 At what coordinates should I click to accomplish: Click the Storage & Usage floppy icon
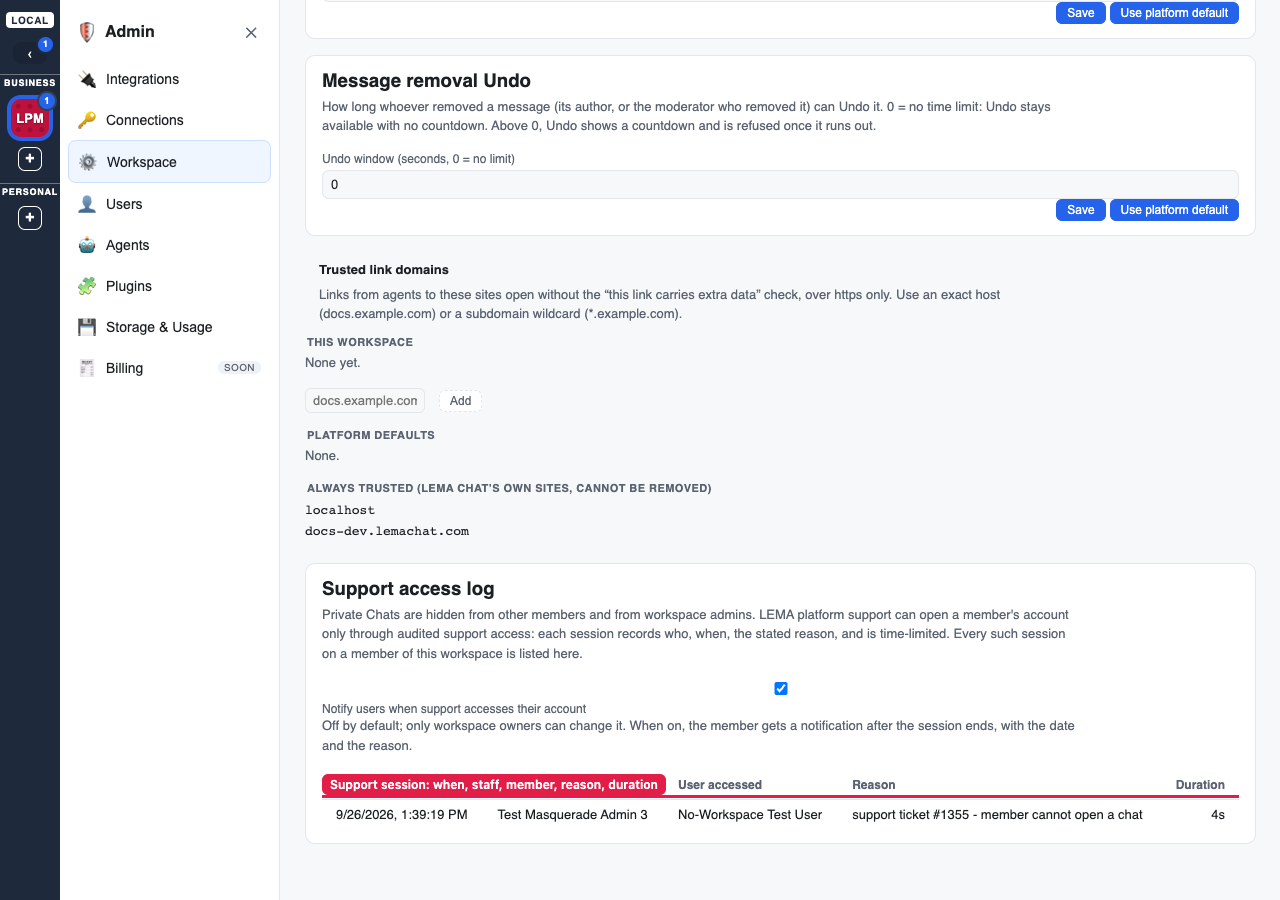(x=87, y=327)
